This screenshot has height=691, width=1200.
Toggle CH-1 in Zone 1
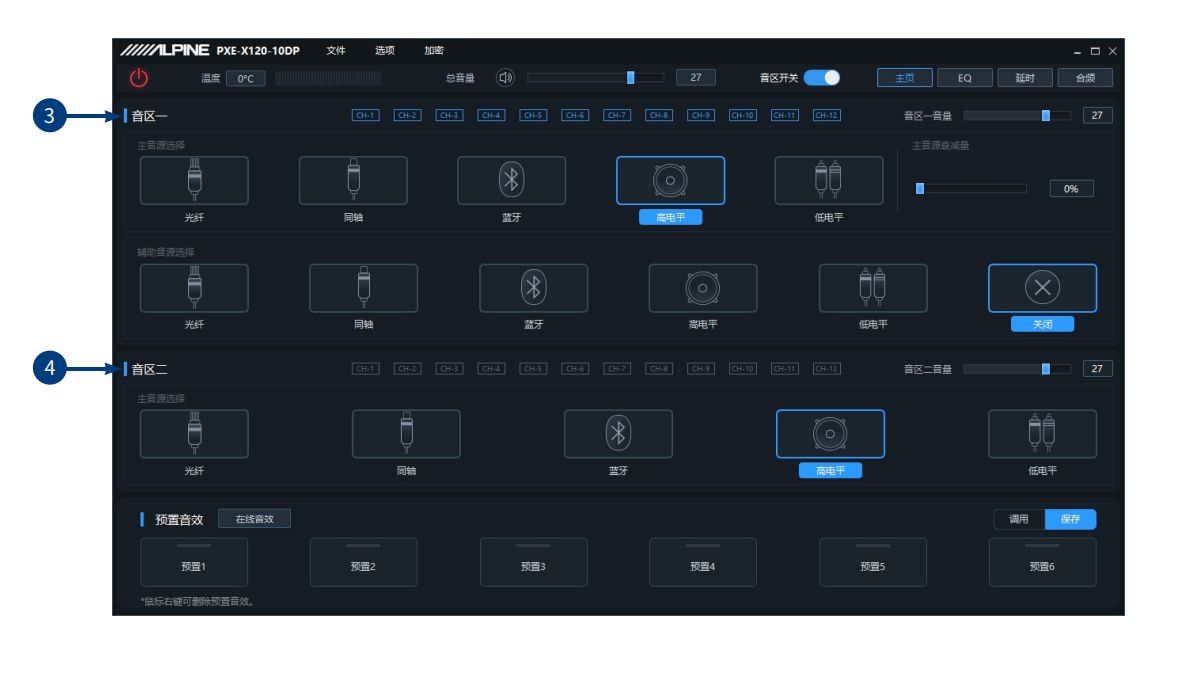coord(366,115)
